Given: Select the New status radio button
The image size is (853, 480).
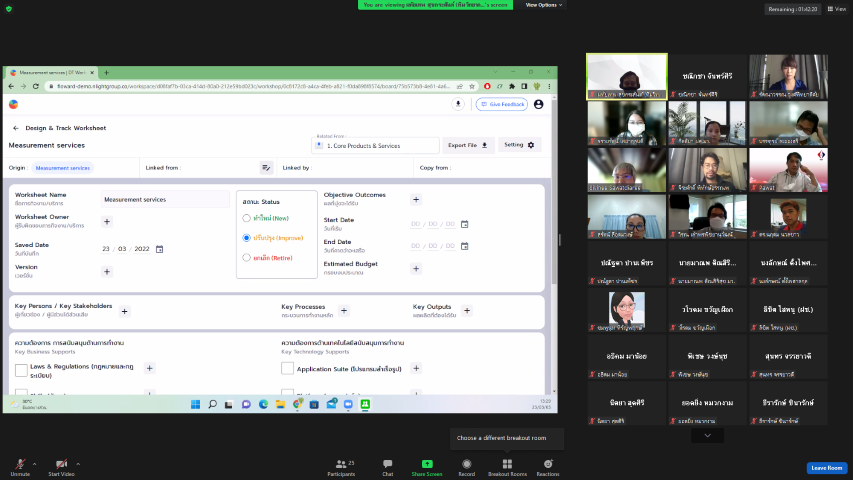Looking at the screenshot, I should [247, 218].
